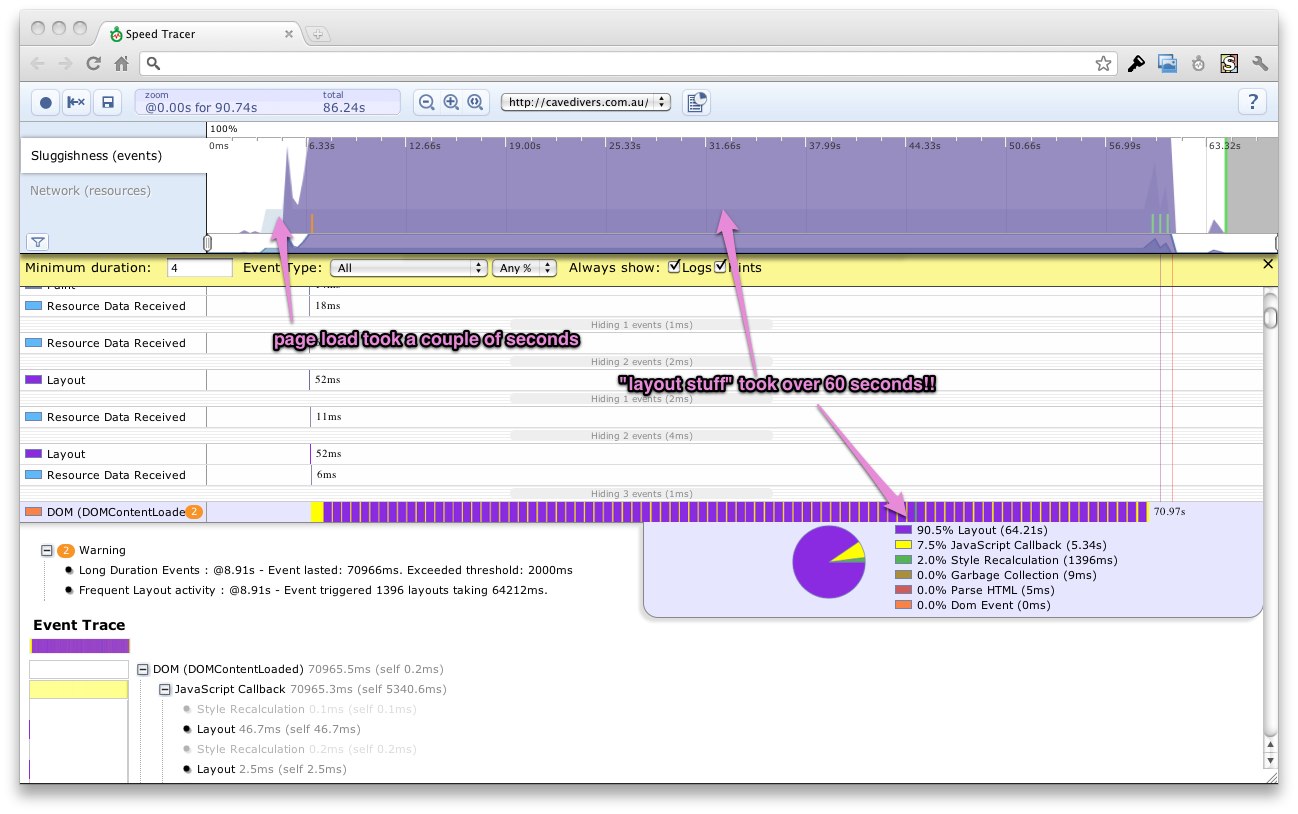Click the zoom out magnifier icon
Image resolution: width=1298 pixels, height=814 pixels.
click(427, 102)
